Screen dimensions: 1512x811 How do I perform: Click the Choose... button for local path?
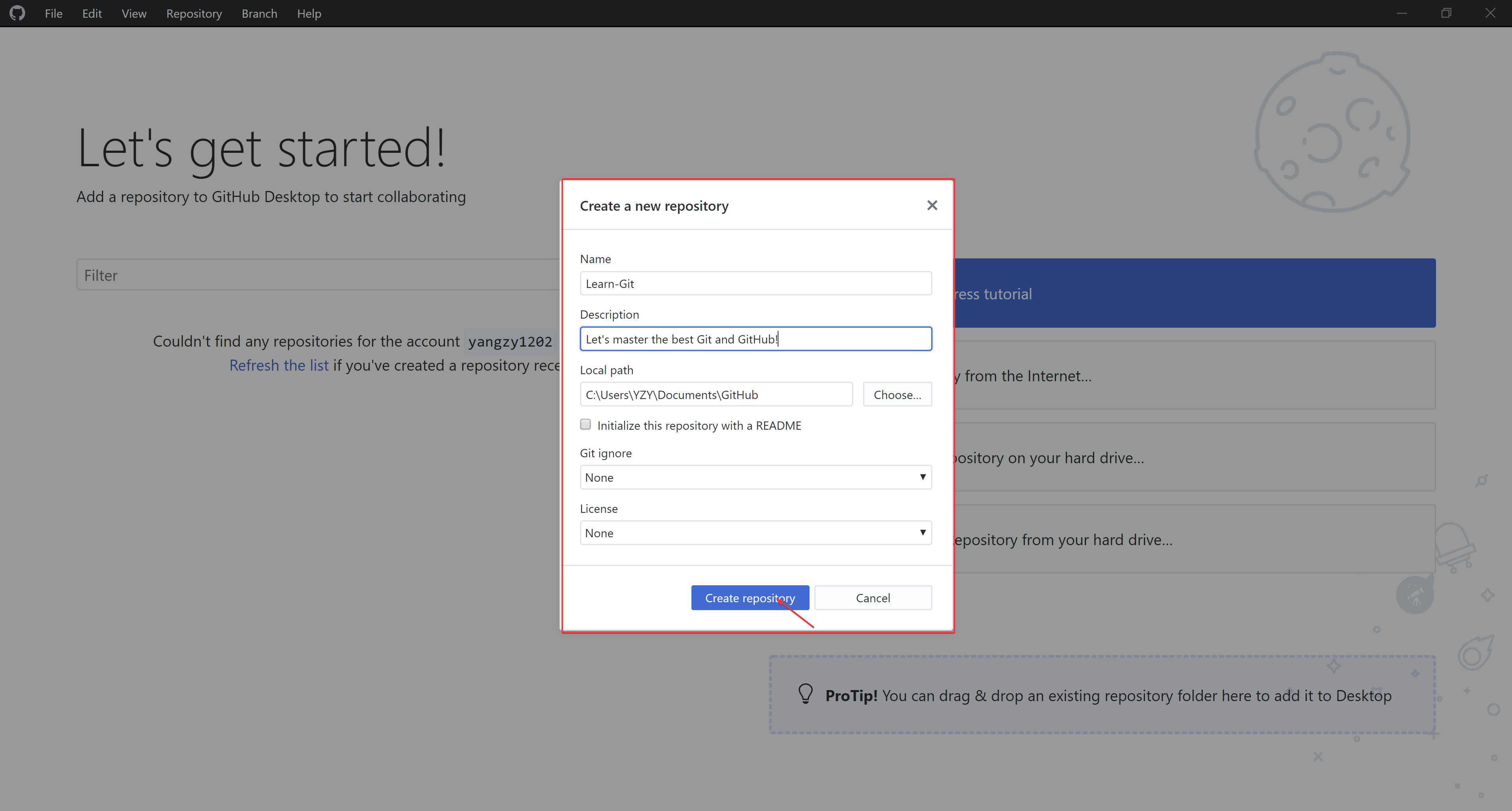897,395
